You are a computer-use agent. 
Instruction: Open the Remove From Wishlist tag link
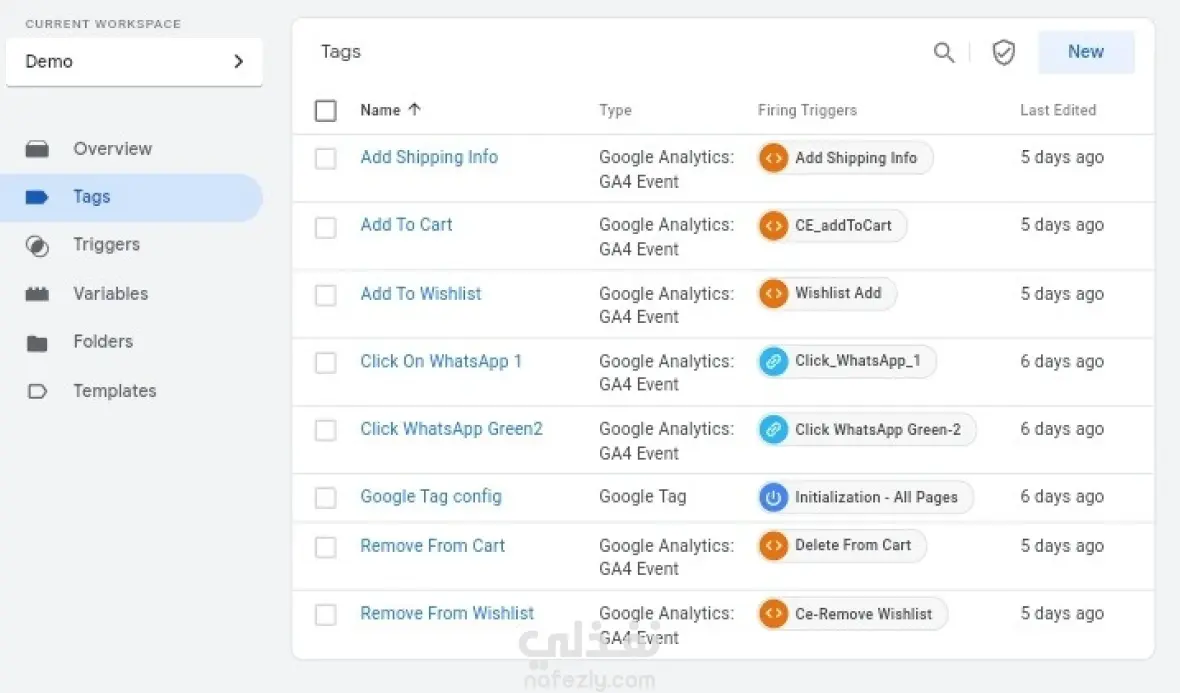(x=447, y=613)
